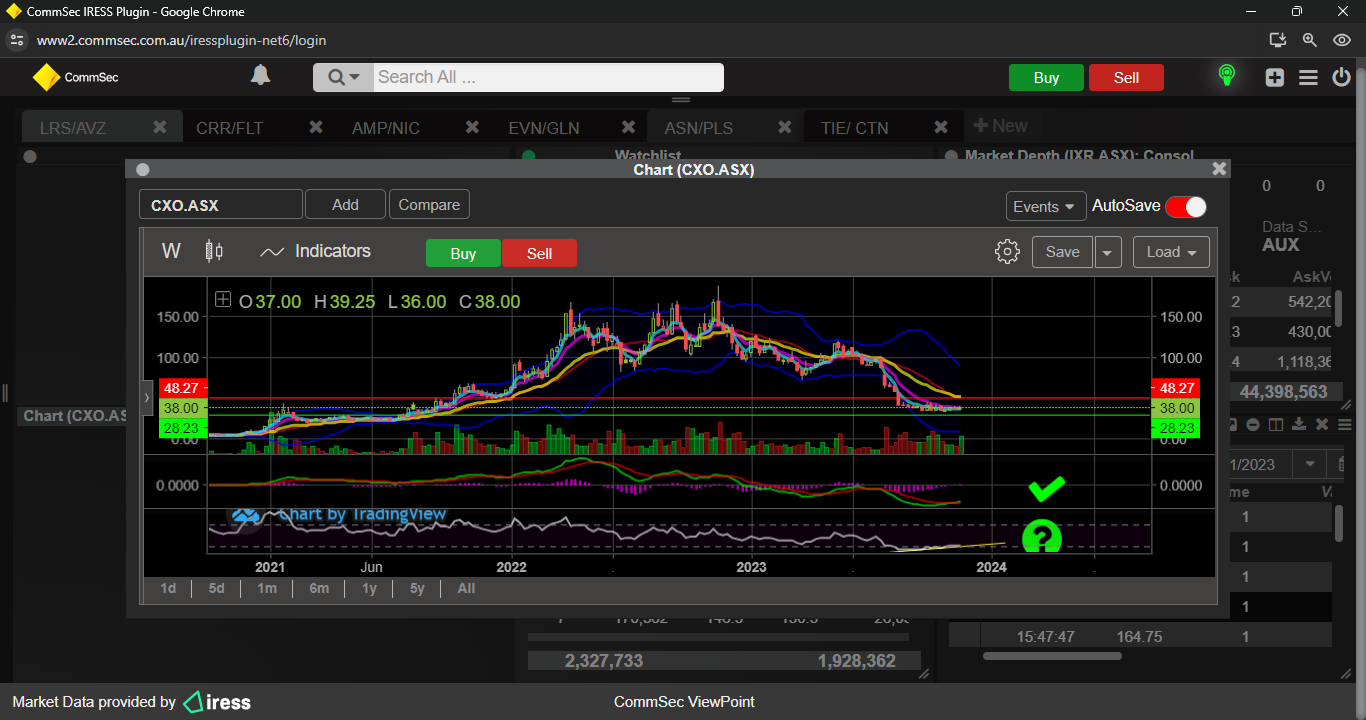This screenshot has height=720, width=1366.
Task: Click the green checkmark icon on the chart
Action: pos(1047,488)
